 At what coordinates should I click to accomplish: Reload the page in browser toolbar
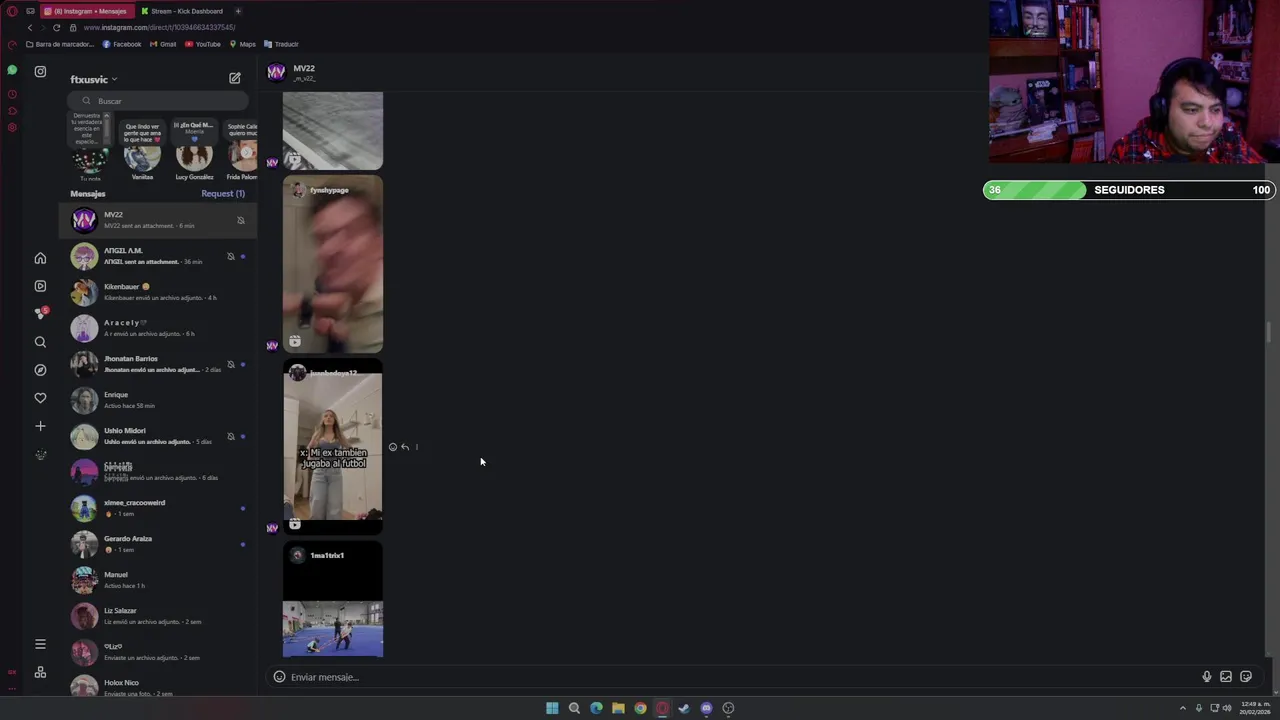coord(56,28)
